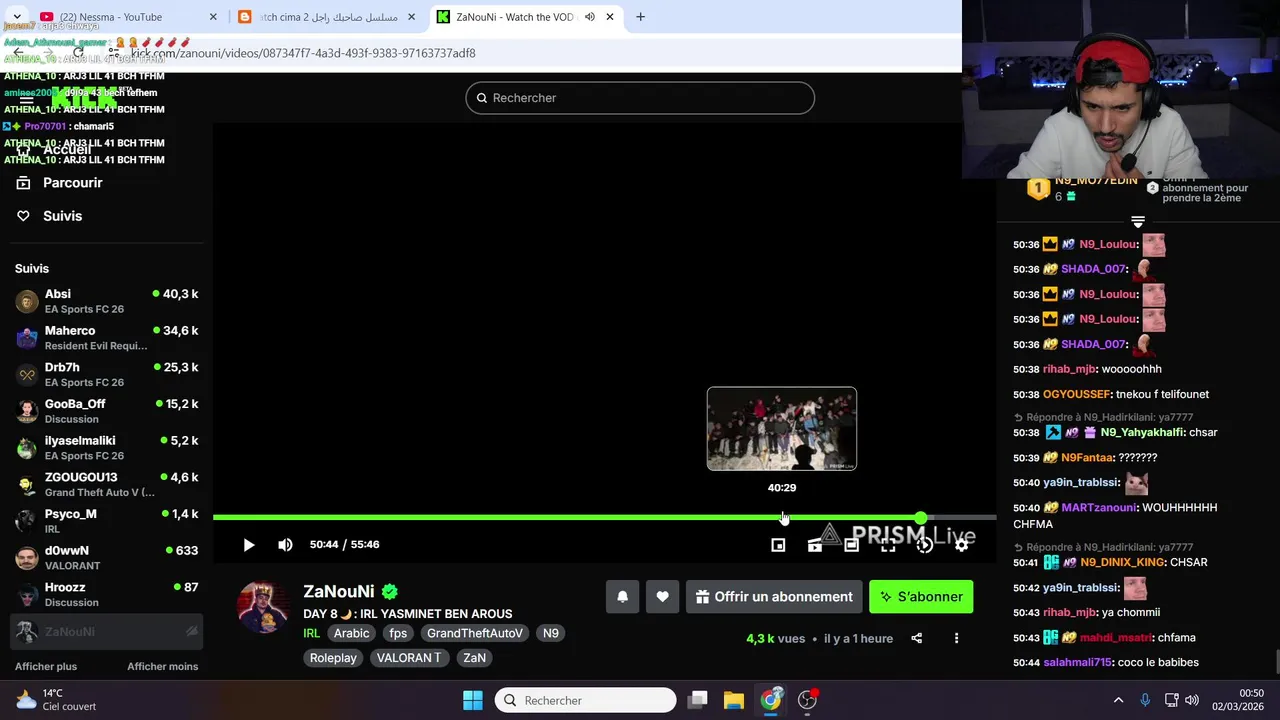Viewport: 1280px width, 720px height.
Task: Open the playback speed control
Action: pyautogui.click(x=925, y=545)
